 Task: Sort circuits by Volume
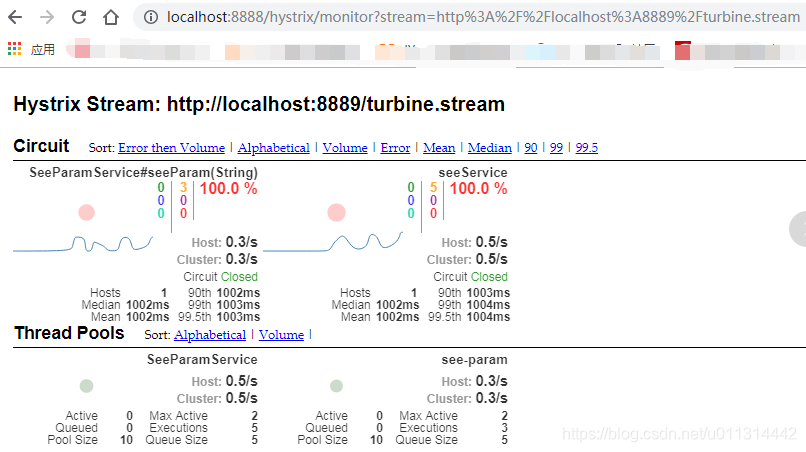(x=345, y=148)
